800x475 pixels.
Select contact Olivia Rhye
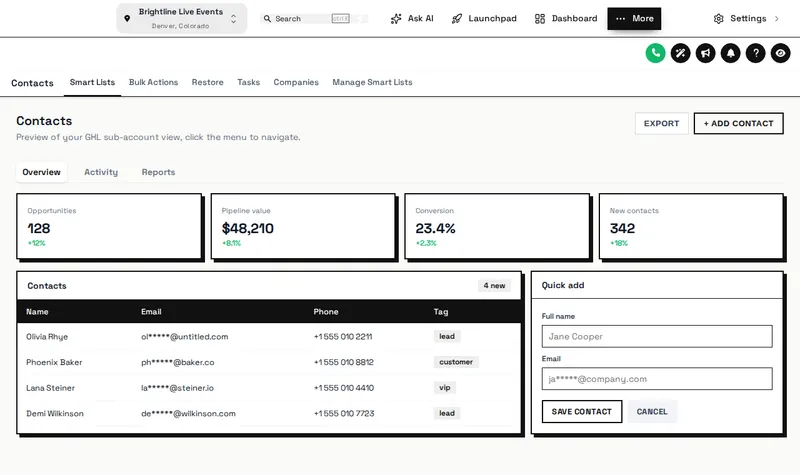47,337
